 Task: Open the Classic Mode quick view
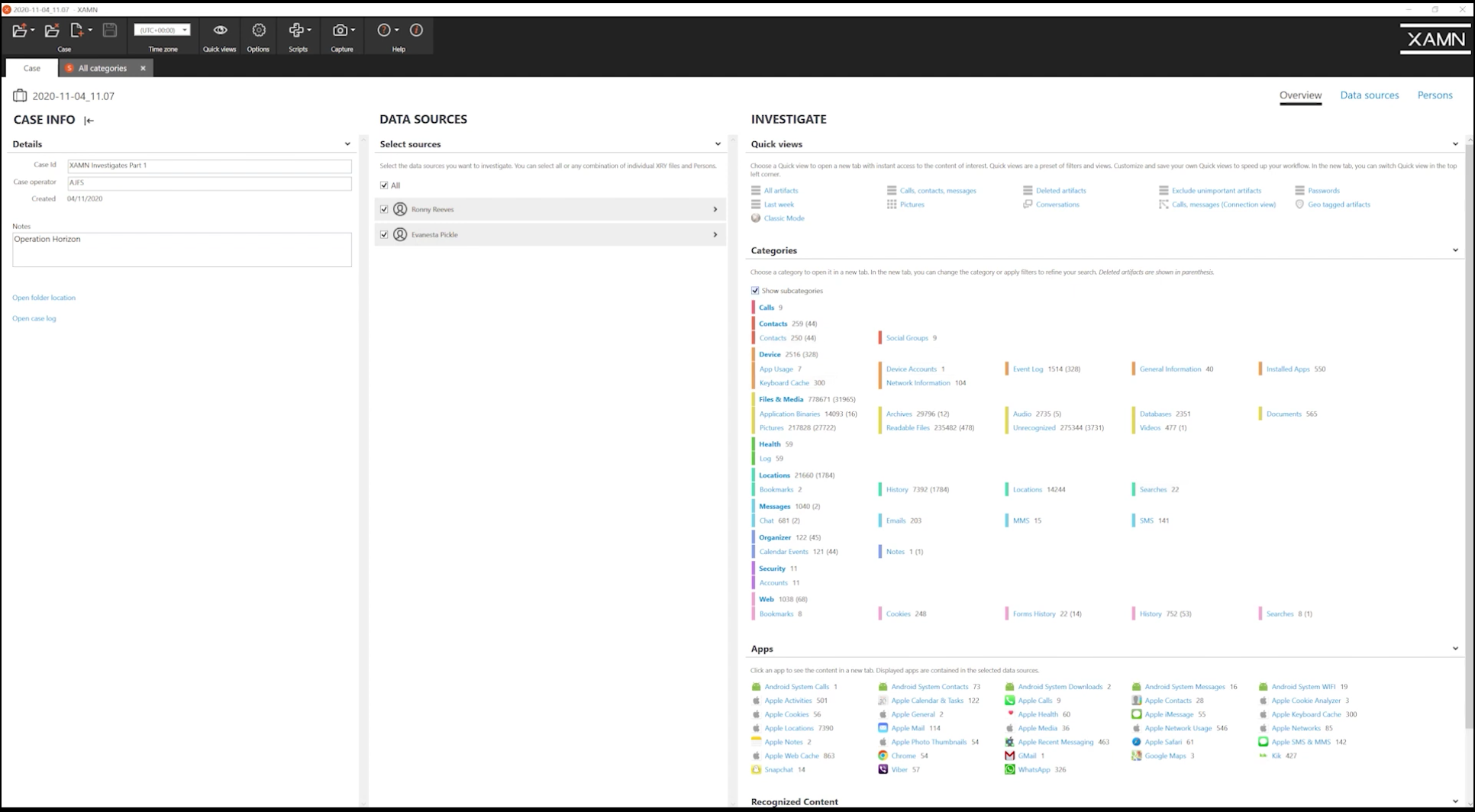pos(784,218)
